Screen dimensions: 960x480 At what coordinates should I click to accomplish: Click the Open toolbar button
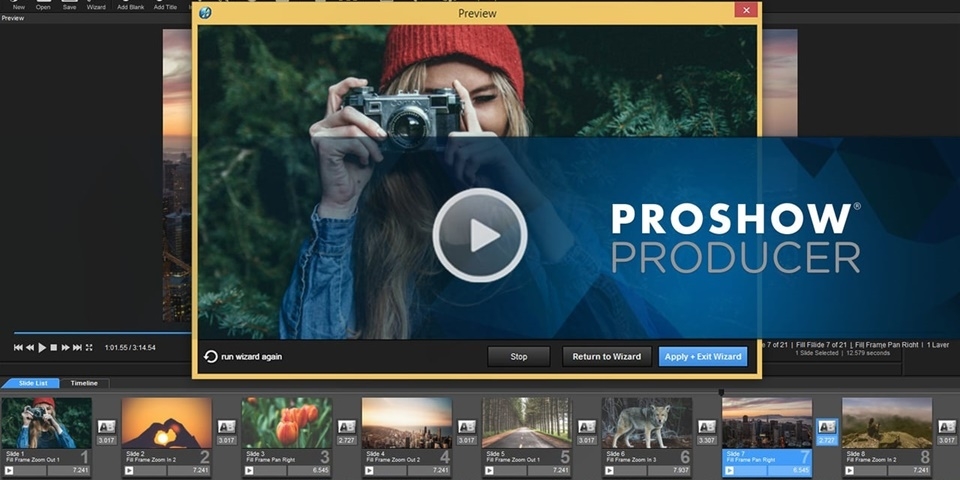click(43, 5)
